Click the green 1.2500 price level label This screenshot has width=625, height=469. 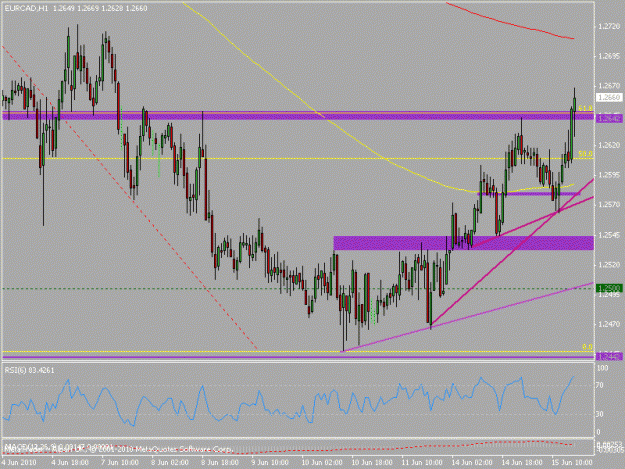(x=609, y=288)
